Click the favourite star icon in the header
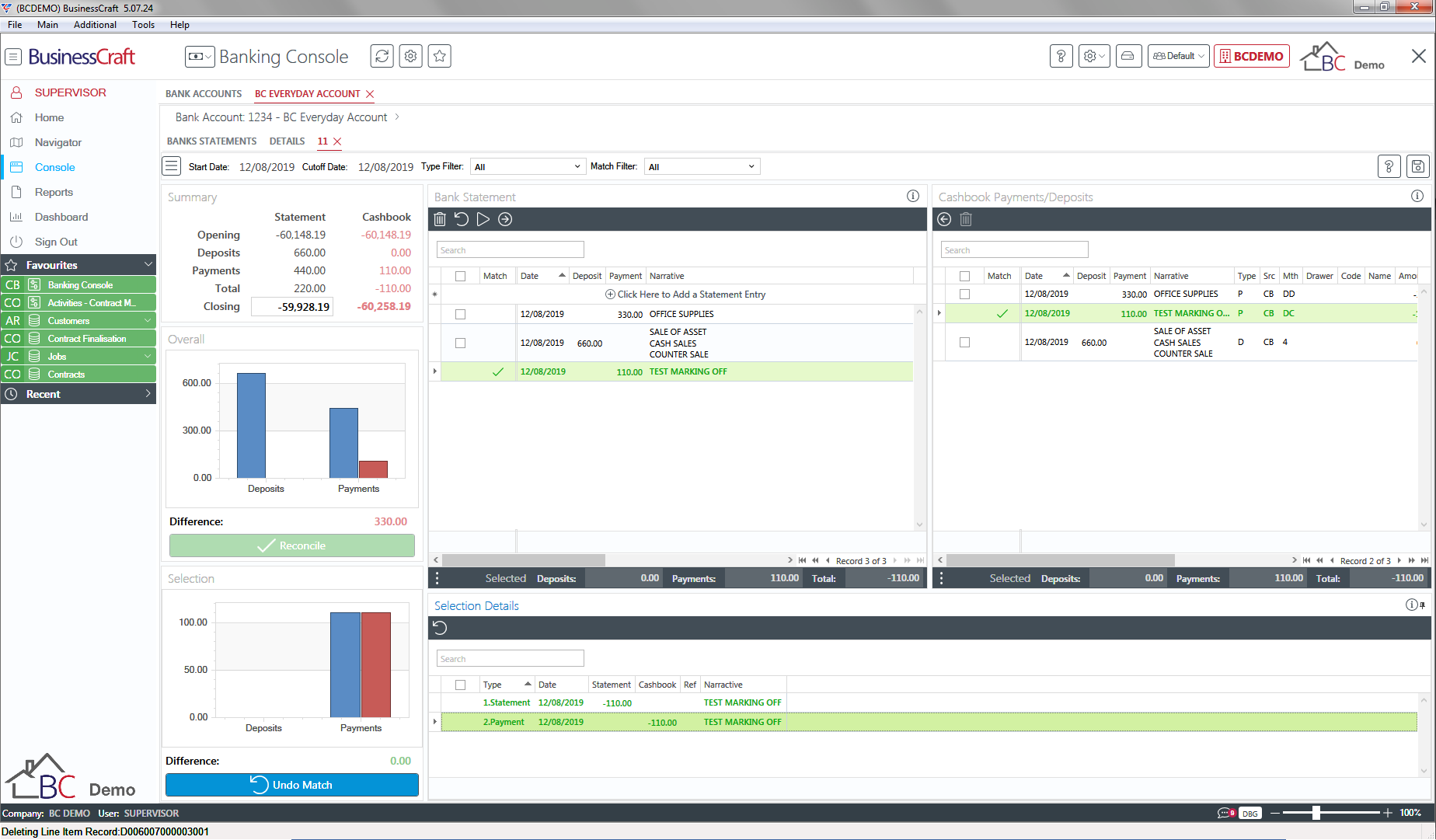 439,56
